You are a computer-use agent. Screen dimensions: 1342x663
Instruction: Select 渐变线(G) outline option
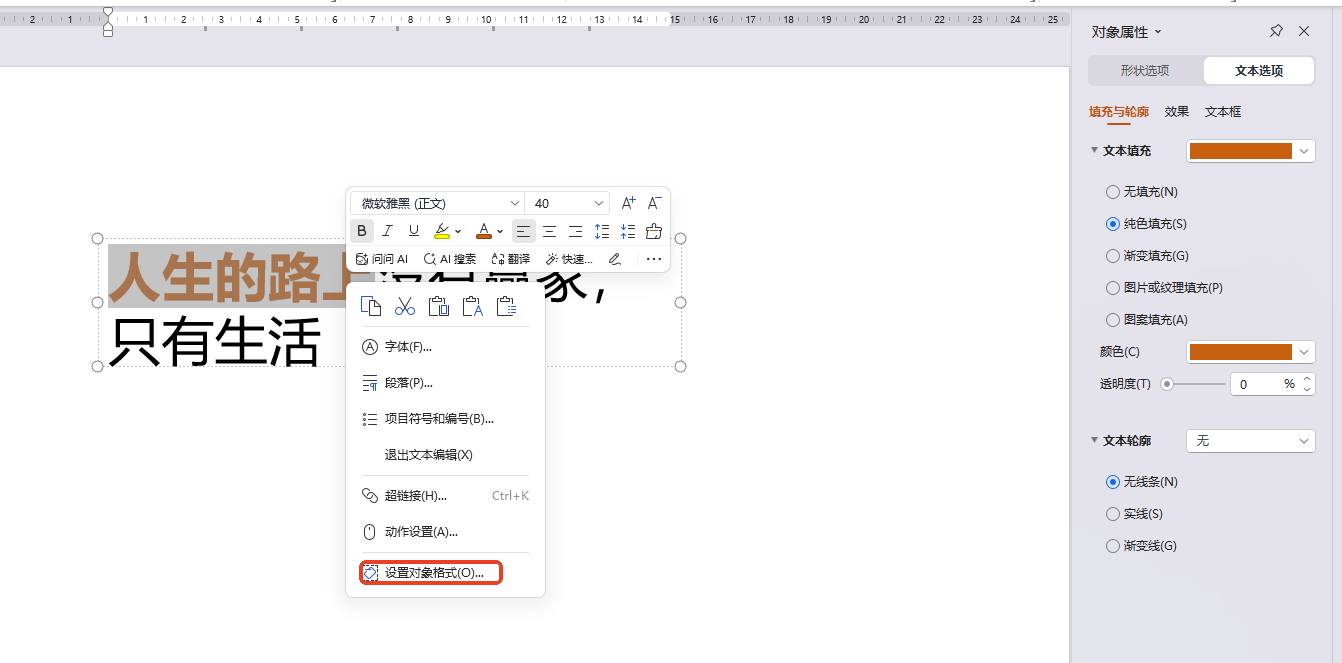(x=1141, y=546)
